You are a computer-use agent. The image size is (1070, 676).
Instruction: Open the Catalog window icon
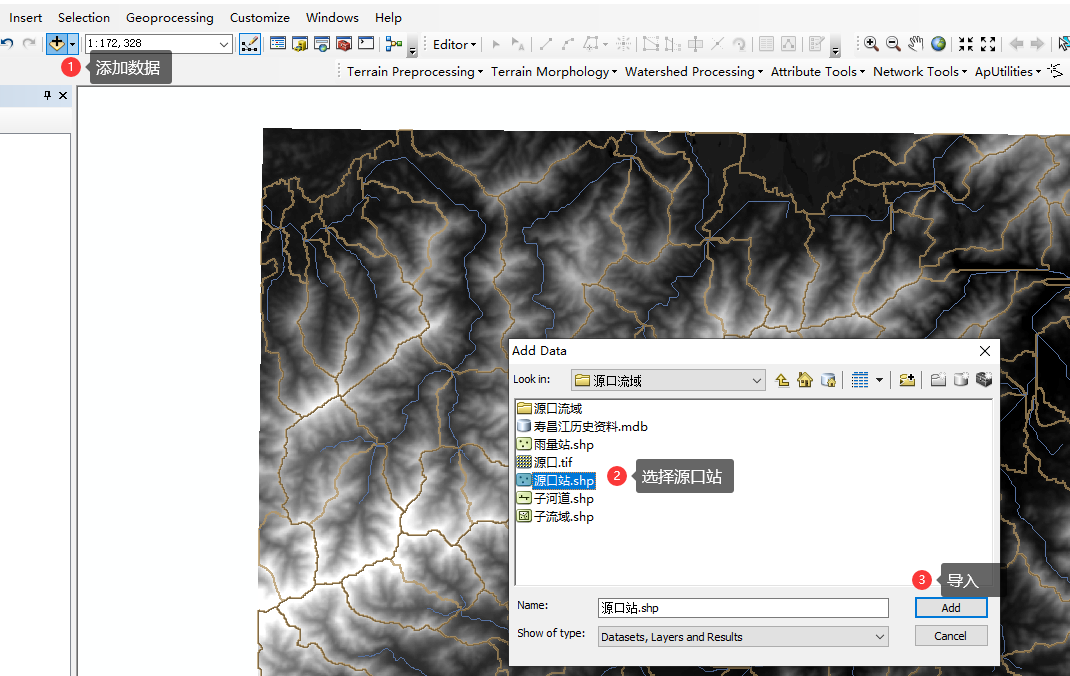tap(300, 44)
